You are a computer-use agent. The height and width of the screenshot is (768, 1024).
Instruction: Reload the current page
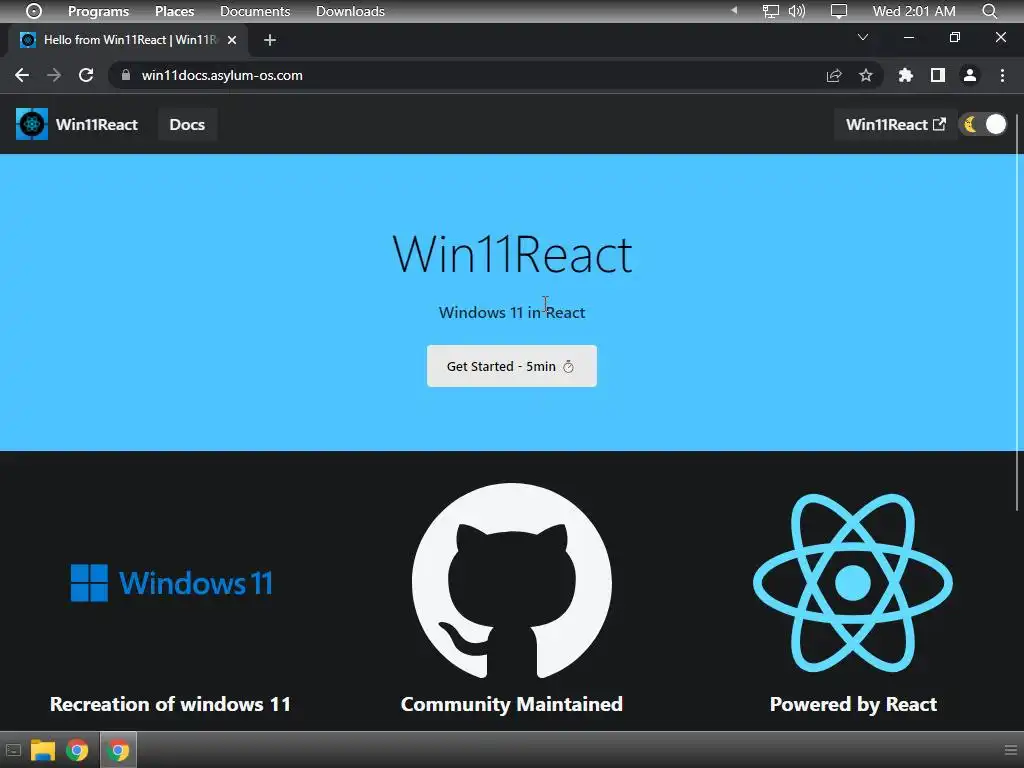[86, 75]
